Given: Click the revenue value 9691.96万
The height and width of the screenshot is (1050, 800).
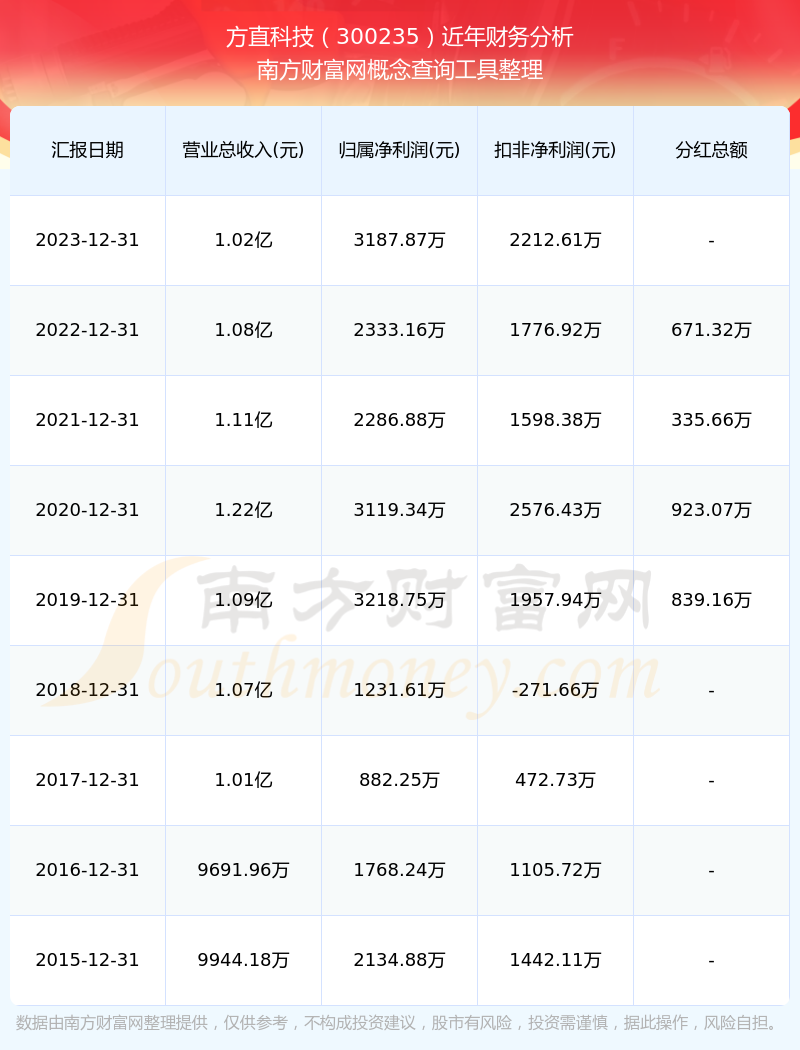Looking at the screenshot, I should [244, 870].
